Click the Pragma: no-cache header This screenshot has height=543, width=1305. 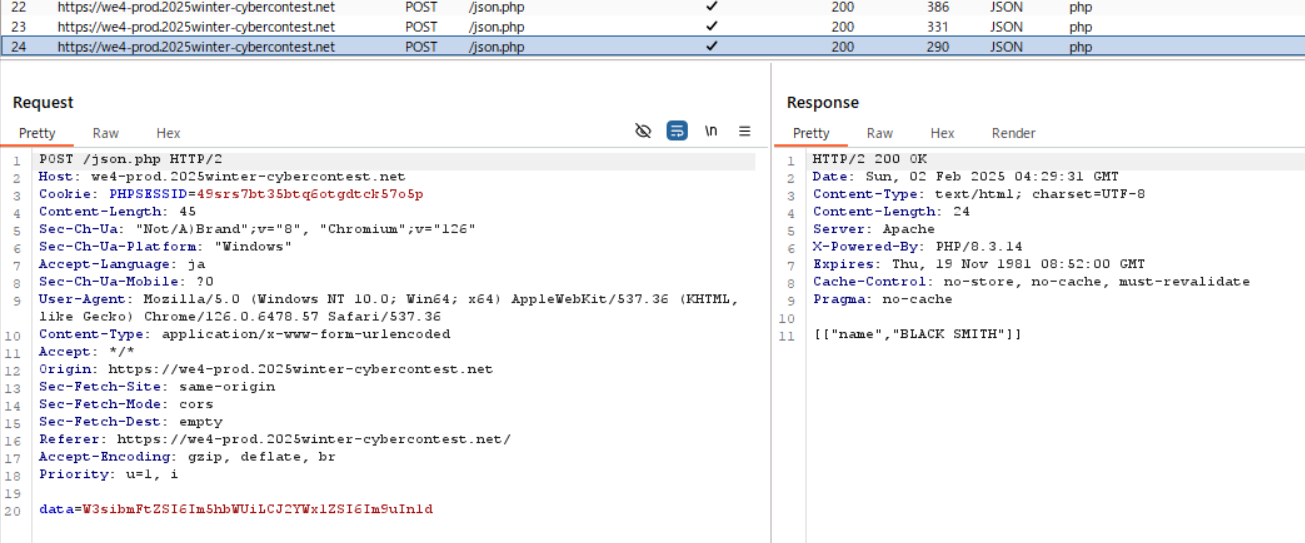883,299
